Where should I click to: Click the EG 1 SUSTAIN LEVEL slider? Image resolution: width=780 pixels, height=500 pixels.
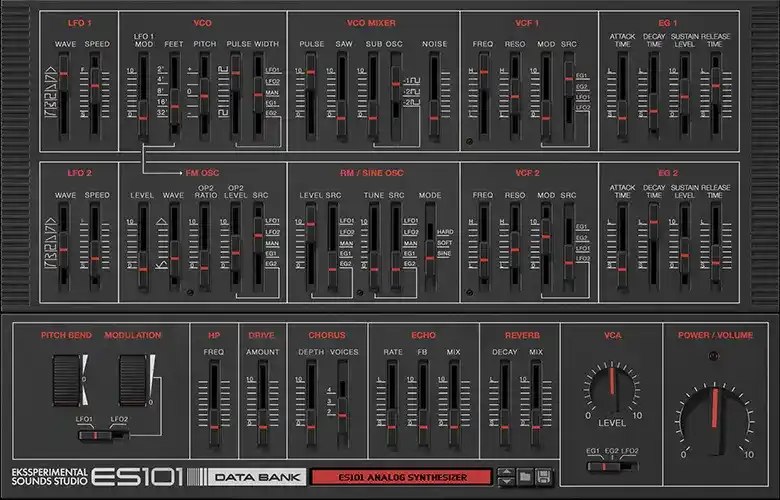click(x=685, y=96)
